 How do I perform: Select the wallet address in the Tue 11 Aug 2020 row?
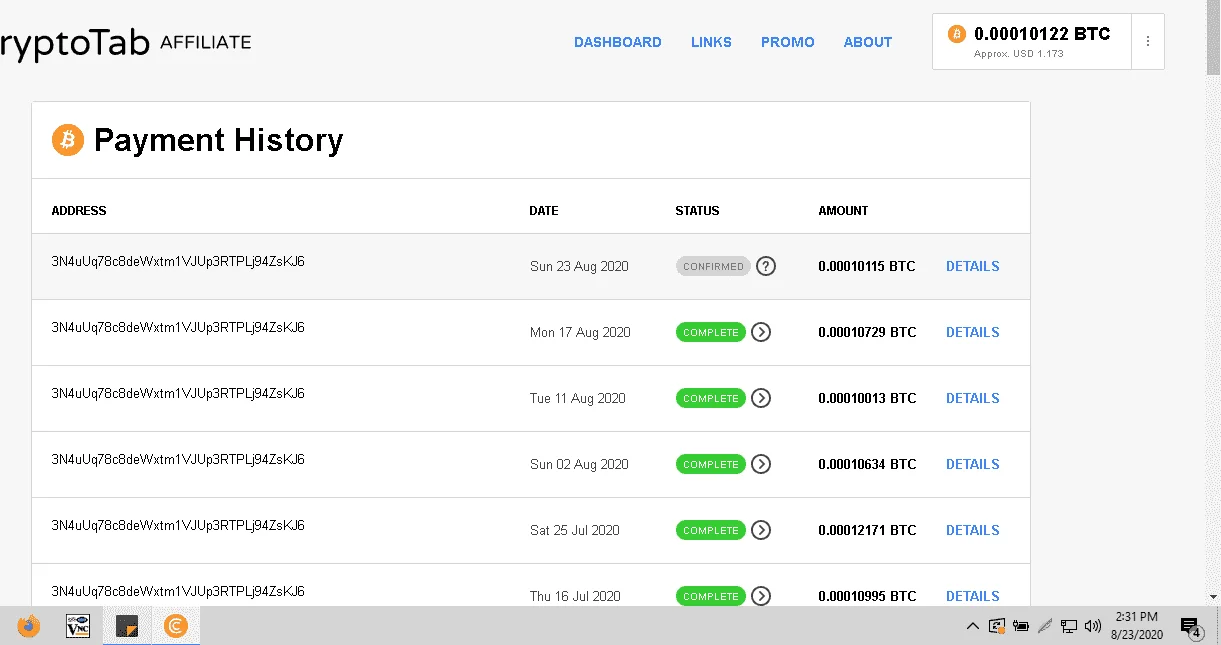tap(178, 393)
